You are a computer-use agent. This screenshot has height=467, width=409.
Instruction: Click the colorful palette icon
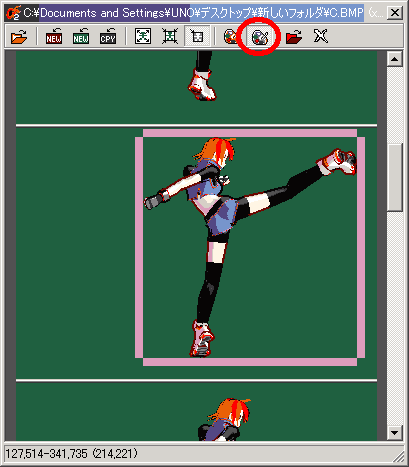click(230, 36)
